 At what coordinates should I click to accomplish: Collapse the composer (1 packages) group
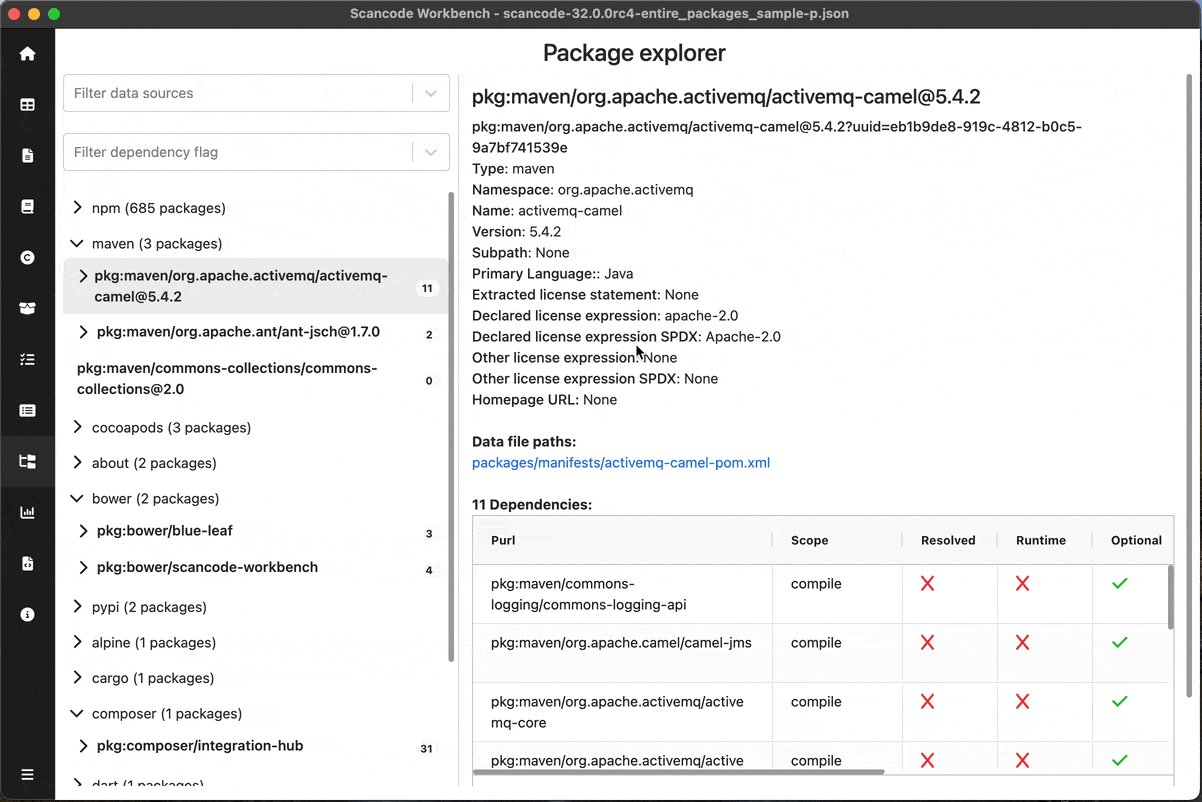pos(78,713)
